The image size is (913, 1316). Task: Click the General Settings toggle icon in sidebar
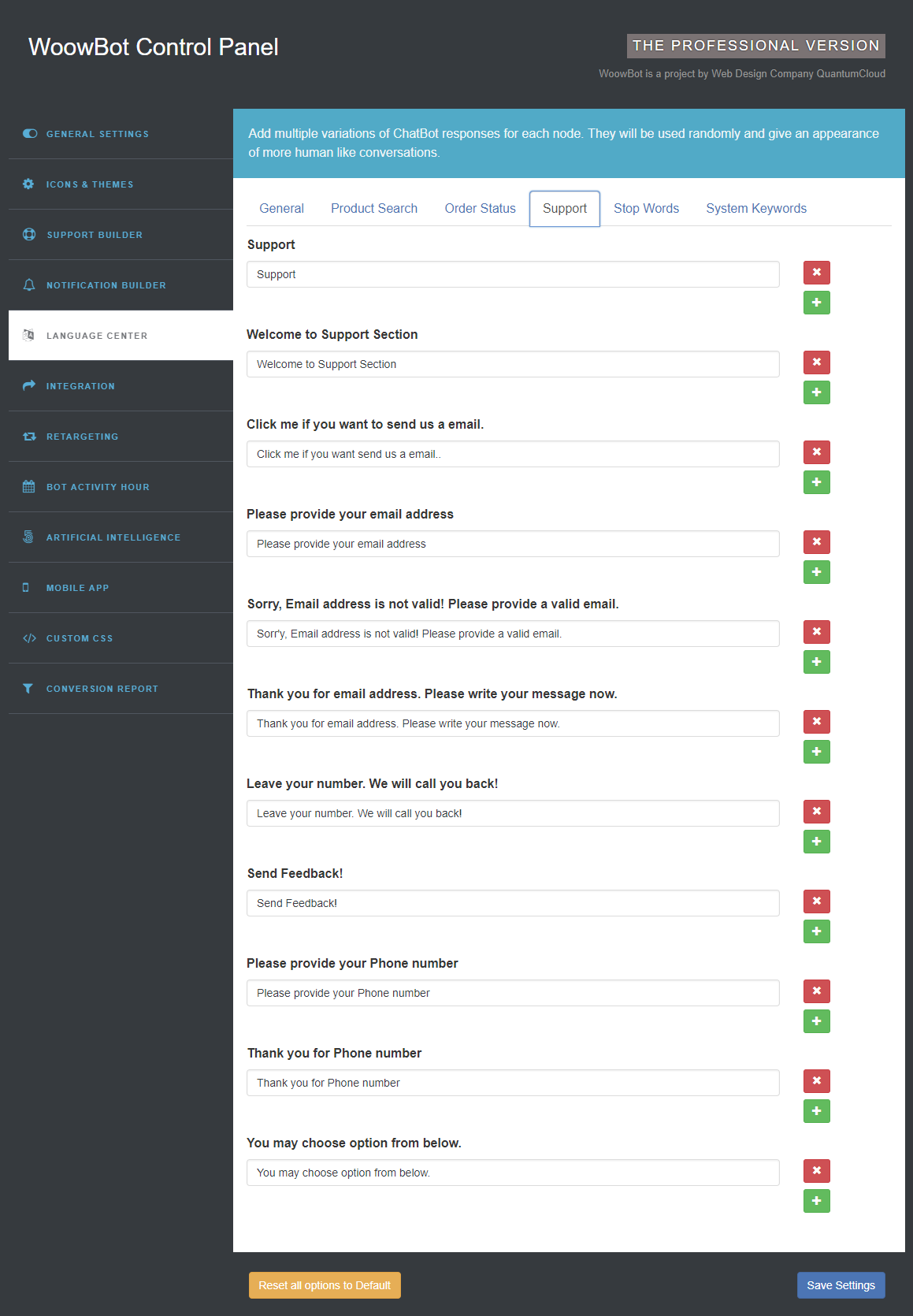29,133
